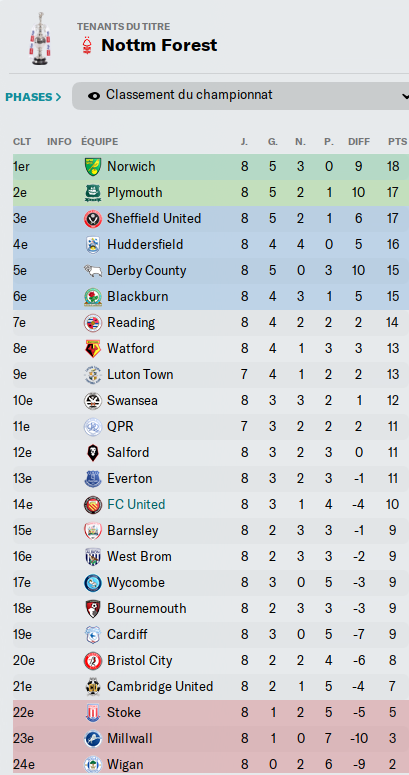Click the eye icon in the view selector
Image resolution: width=409 pixels, height=775 pixels.
93,96
